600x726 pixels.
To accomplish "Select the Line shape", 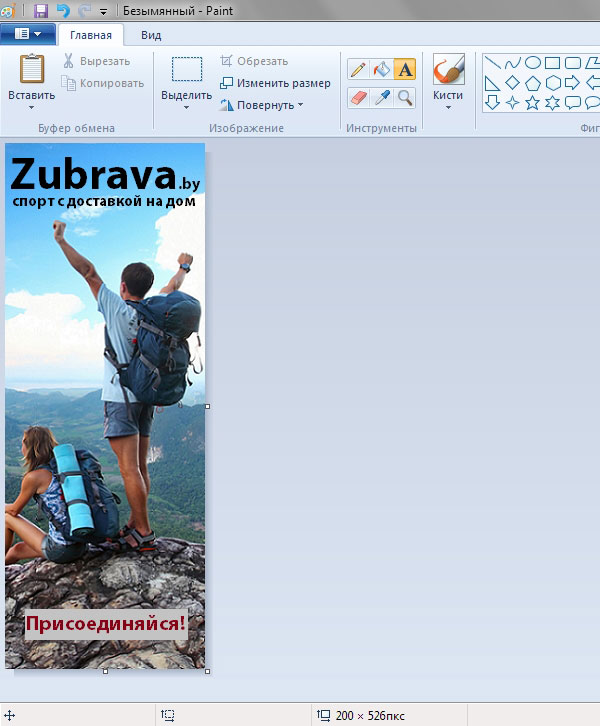I will point(493,63).
